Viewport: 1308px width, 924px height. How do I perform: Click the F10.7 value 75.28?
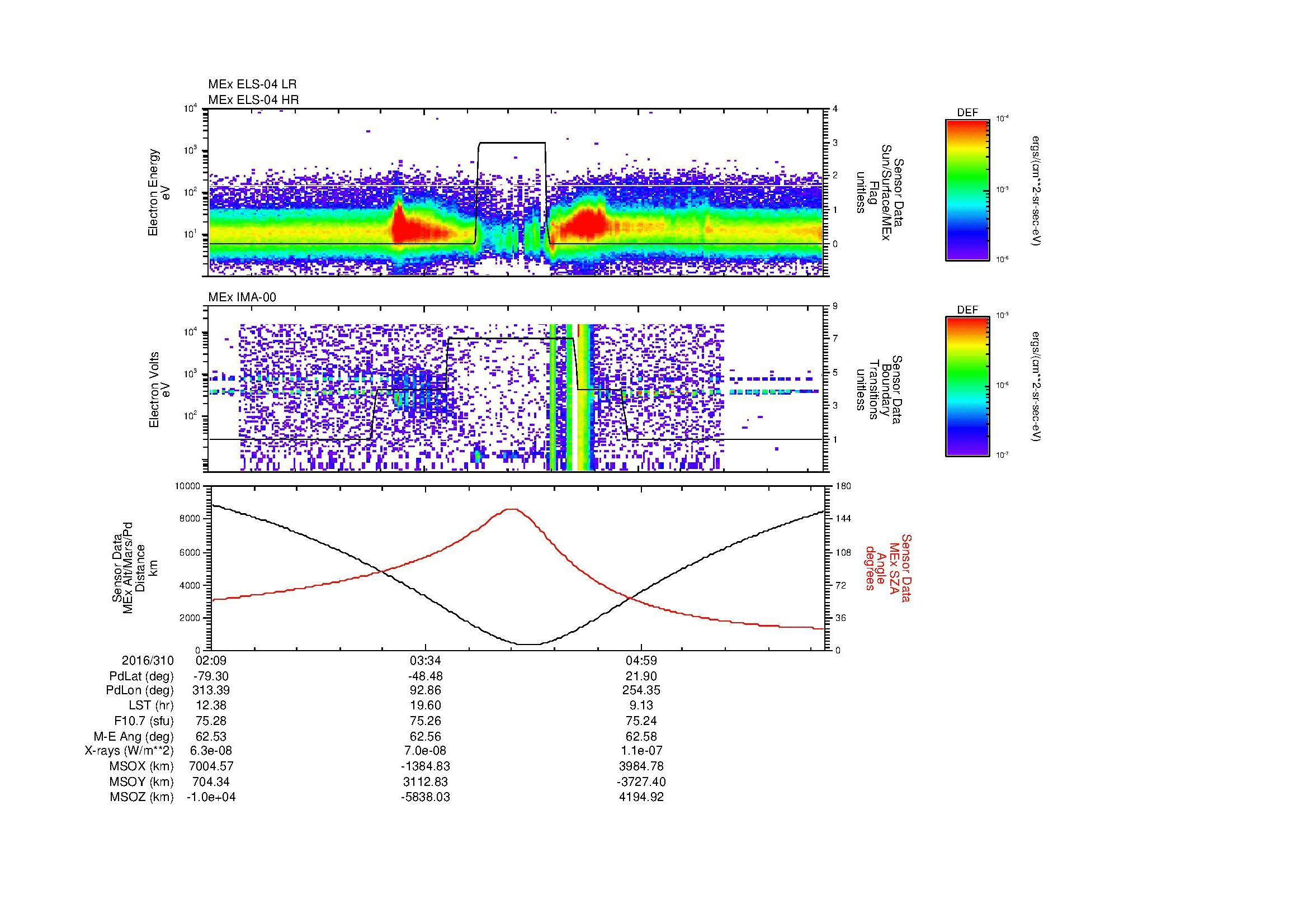coord(211,721)
